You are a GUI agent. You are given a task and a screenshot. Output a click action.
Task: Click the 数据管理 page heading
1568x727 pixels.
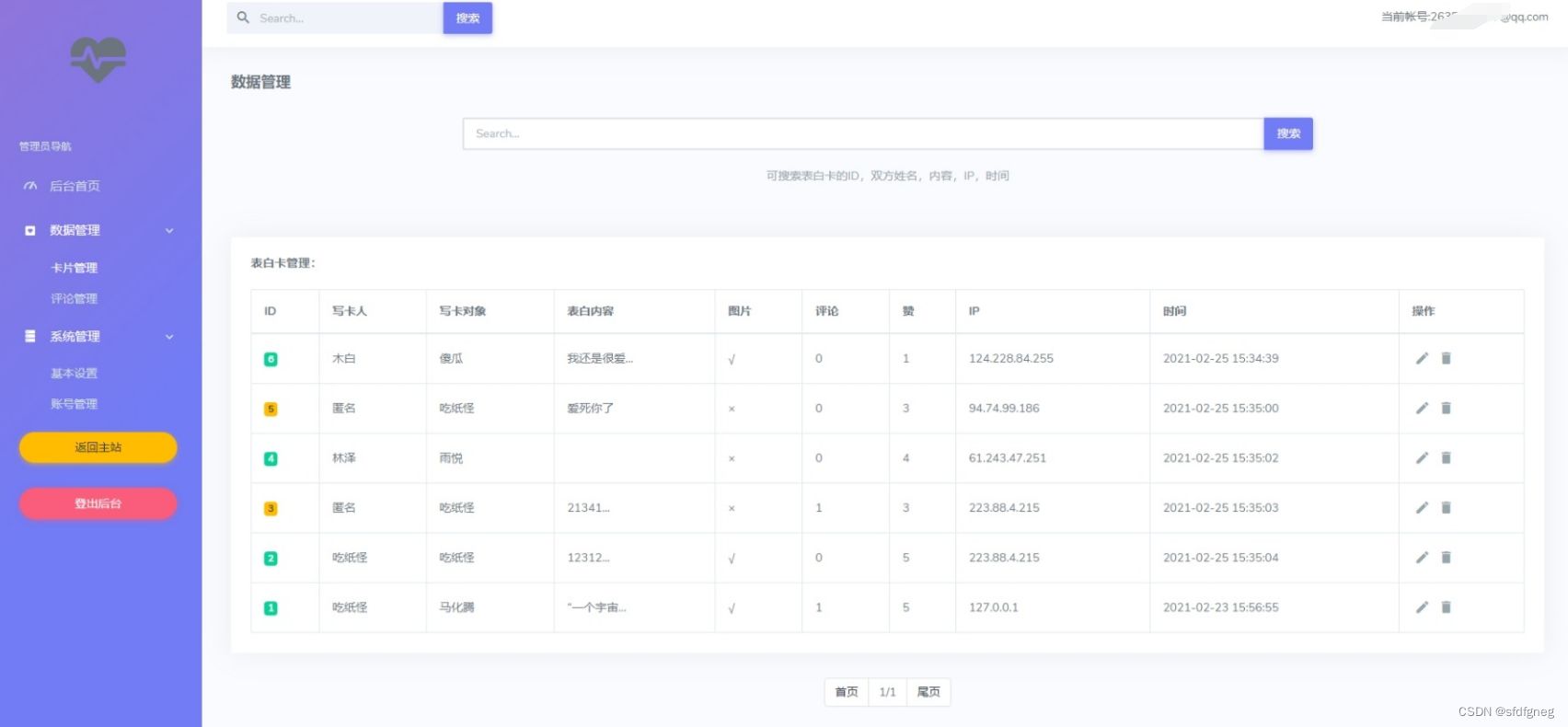(260, 82)
